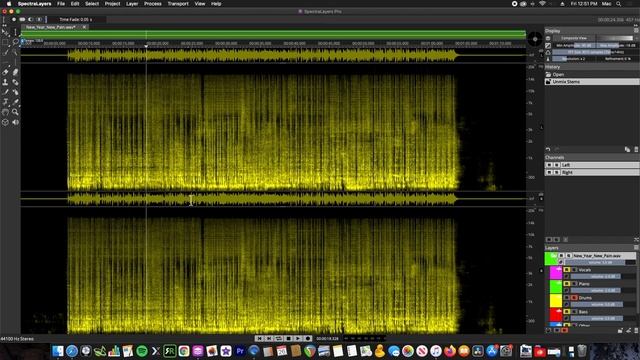Toggle Right channel visibility
Viewport: 640px width, 360px height.
(x=549, y=173)
